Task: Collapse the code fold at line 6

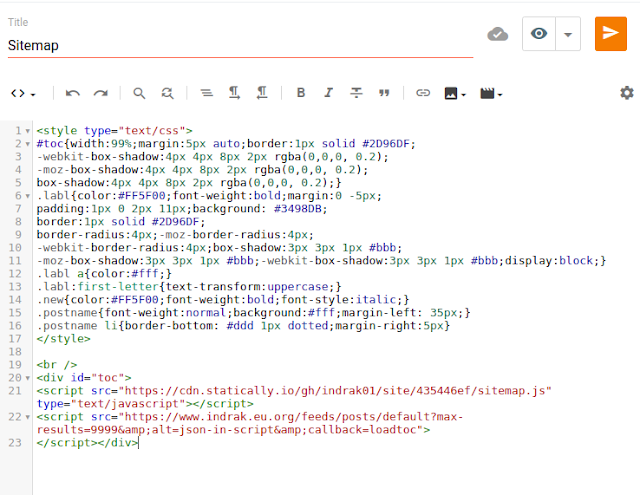Action: click(x=28, y=196)
